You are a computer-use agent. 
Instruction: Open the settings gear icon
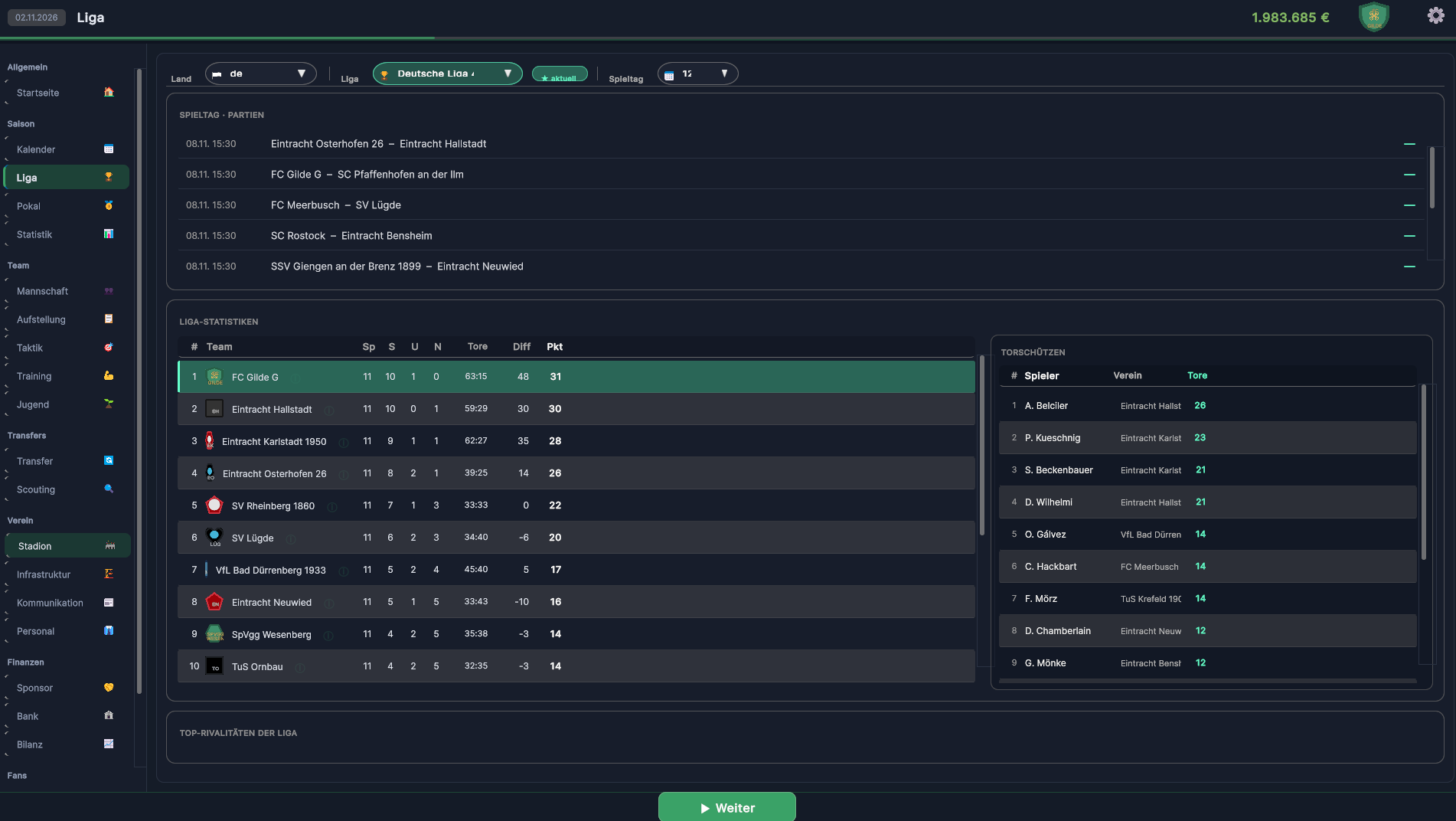tap(1435, 15)
